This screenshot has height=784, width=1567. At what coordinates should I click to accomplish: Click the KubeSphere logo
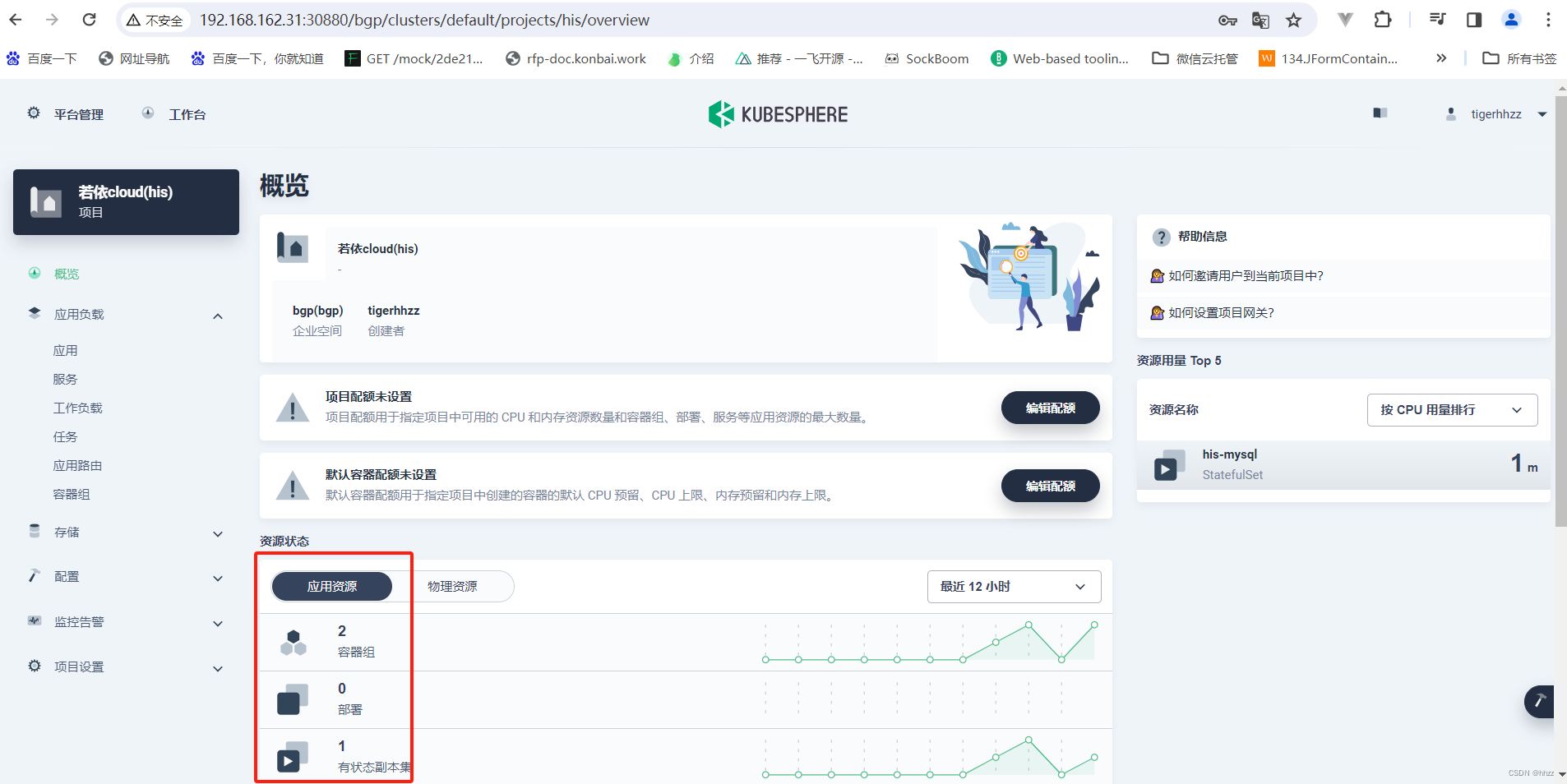[x=776, y=114]
